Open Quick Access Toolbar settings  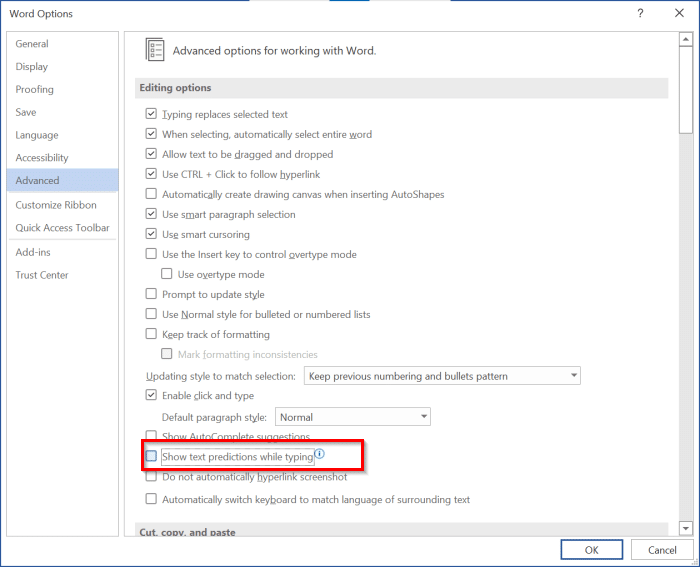pyautogui.click(x=62, y=228)
